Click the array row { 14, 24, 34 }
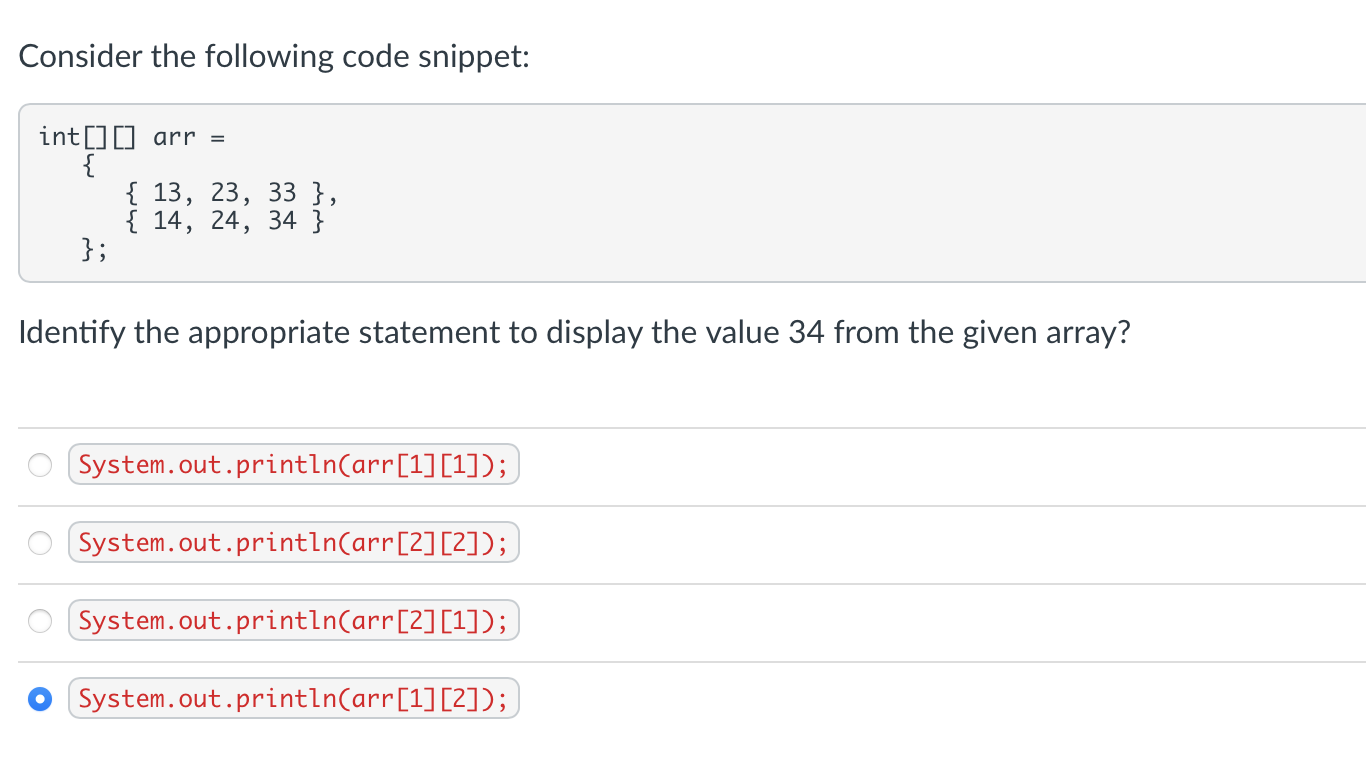 tap(225, 220)
